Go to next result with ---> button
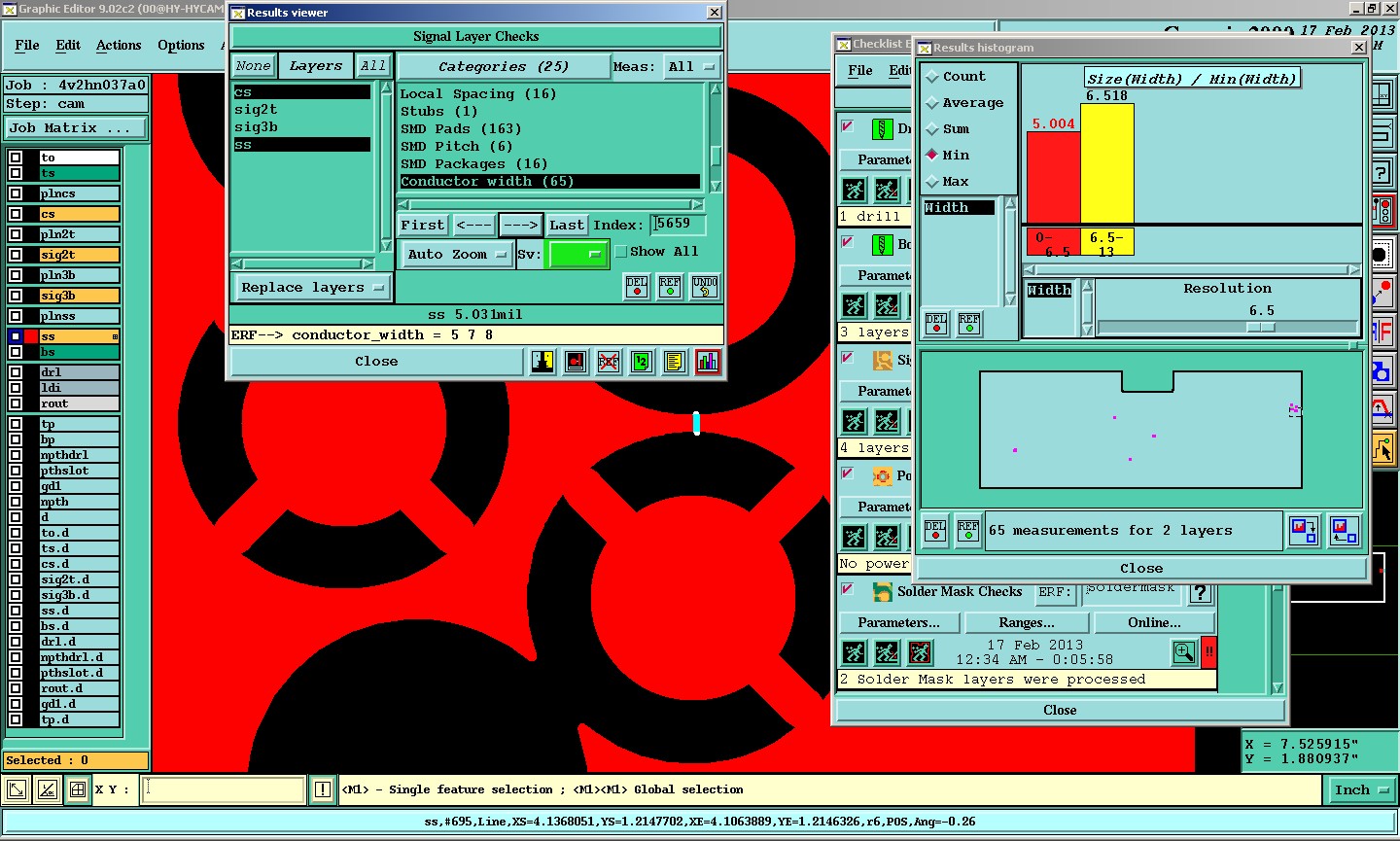The image size is (1400, 841). tap(520, 225)
